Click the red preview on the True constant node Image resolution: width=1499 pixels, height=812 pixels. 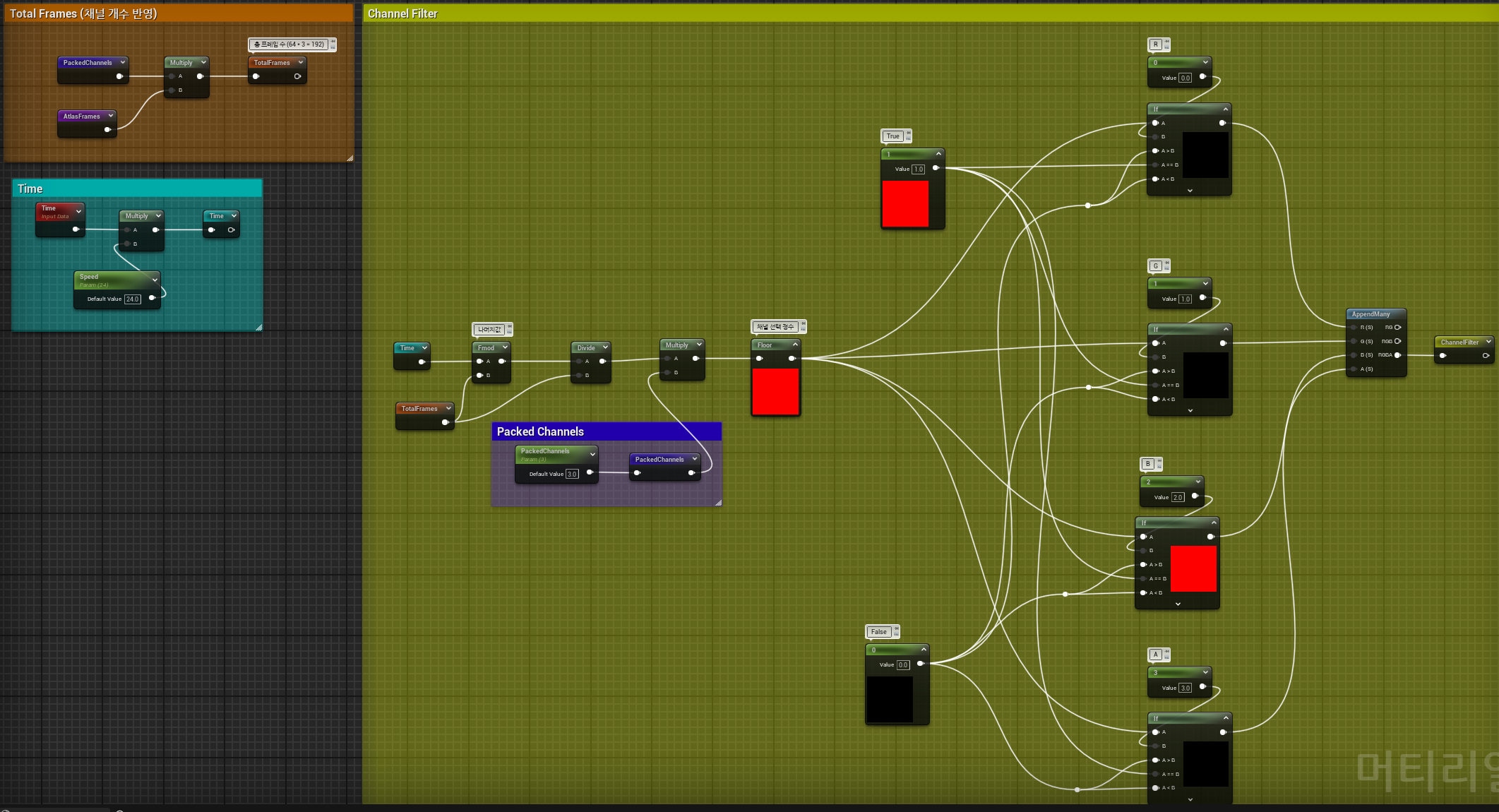[905, 203]
